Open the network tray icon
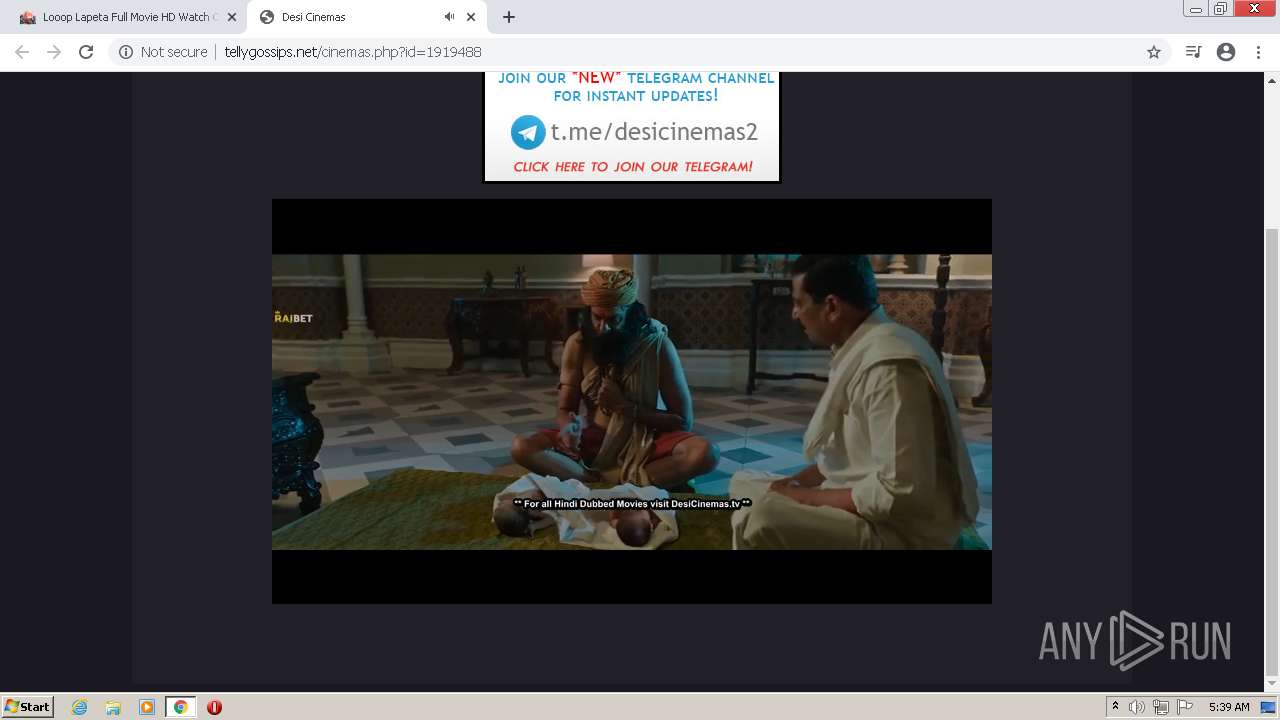This screenshot has width=1280, height=720. (1160, 707)
